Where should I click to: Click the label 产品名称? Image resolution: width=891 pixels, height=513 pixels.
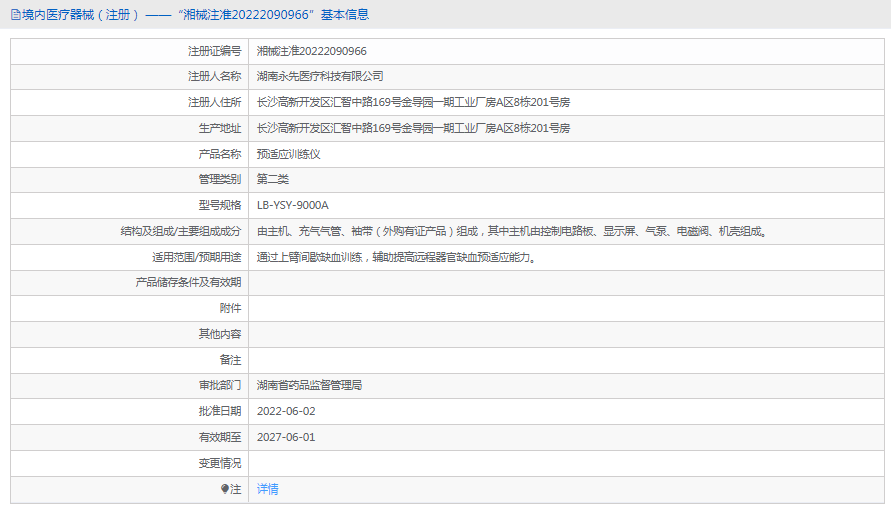(220, 154)
